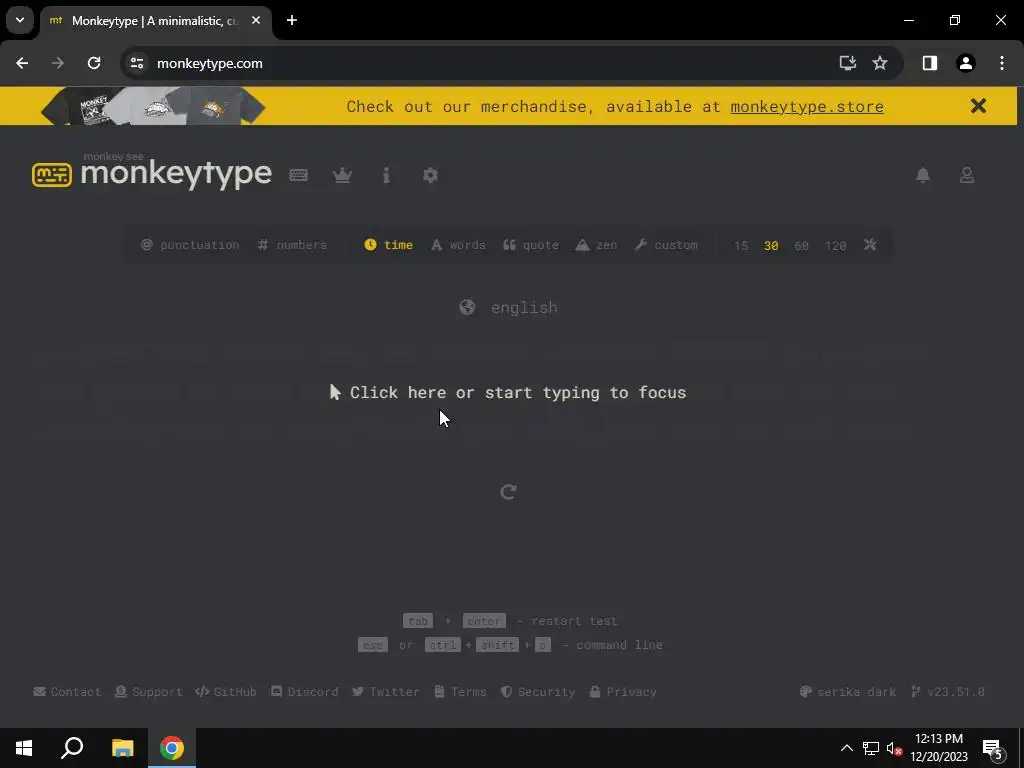Open the settings gear icon
The height and width of the screenshot is (768, 1024).
click(430, 175)
